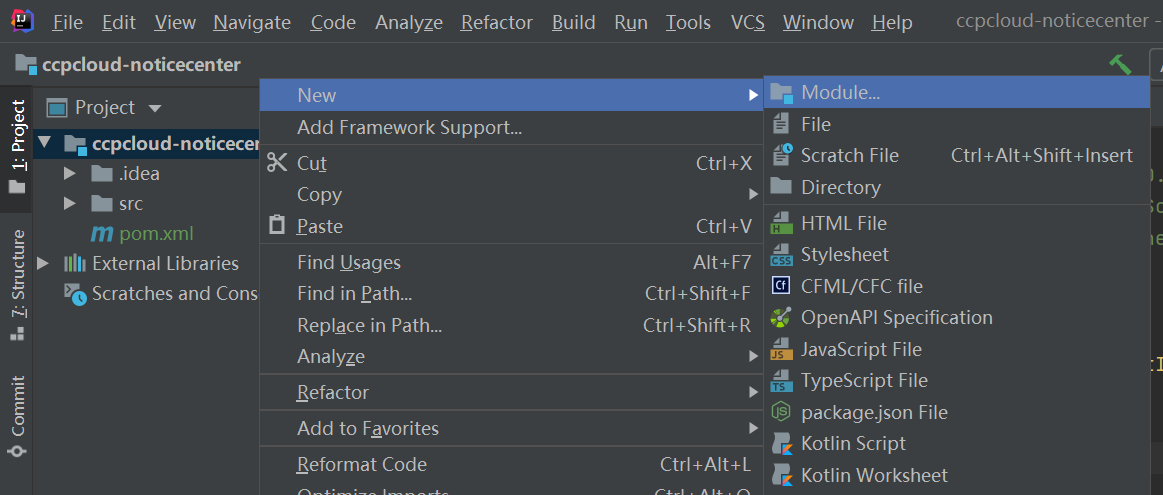Open the Refactor menu in menu bar
This screenshot has height=495, width=1163.
[x=496, y=22]
